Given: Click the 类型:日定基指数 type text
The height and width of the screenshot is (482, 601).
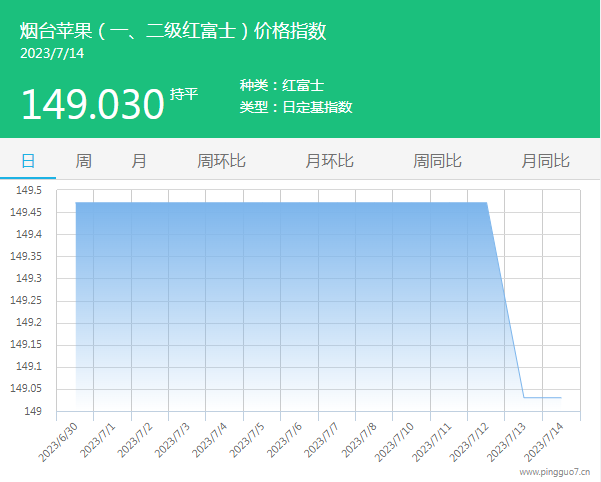Looking at the screenshot, I should 296,107.
